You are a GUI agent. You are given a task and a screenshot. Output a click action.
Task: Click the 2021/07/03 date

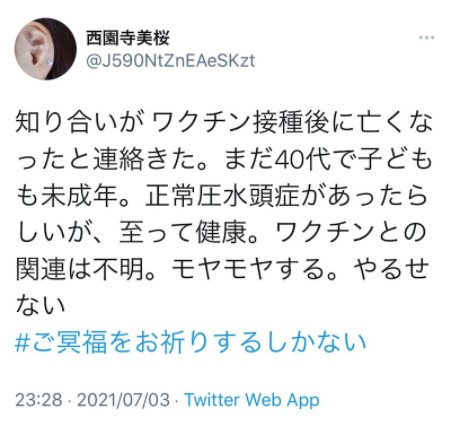coord(123,399)
